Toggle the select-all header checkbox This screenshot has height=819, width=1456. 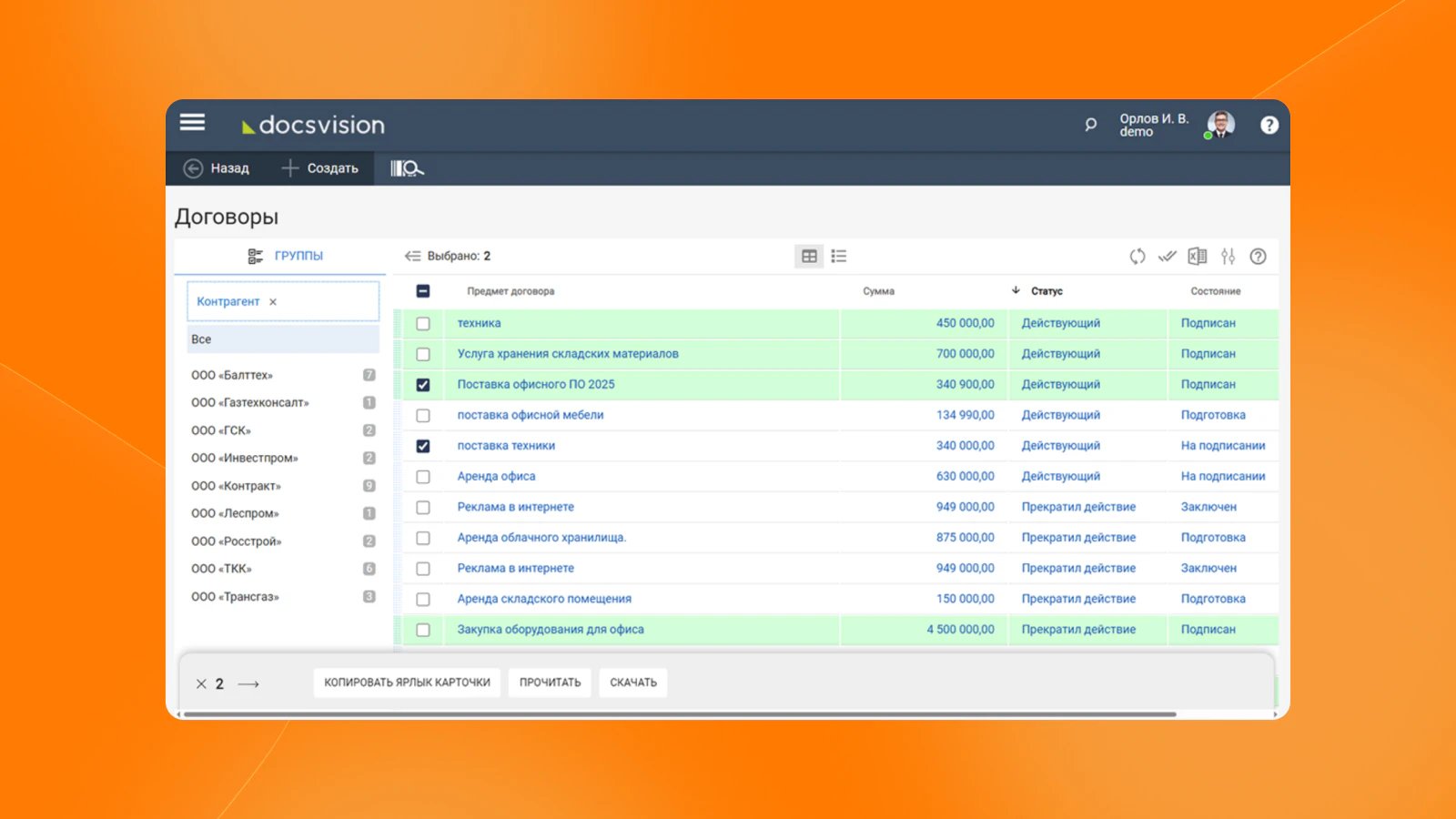(423, 291)
